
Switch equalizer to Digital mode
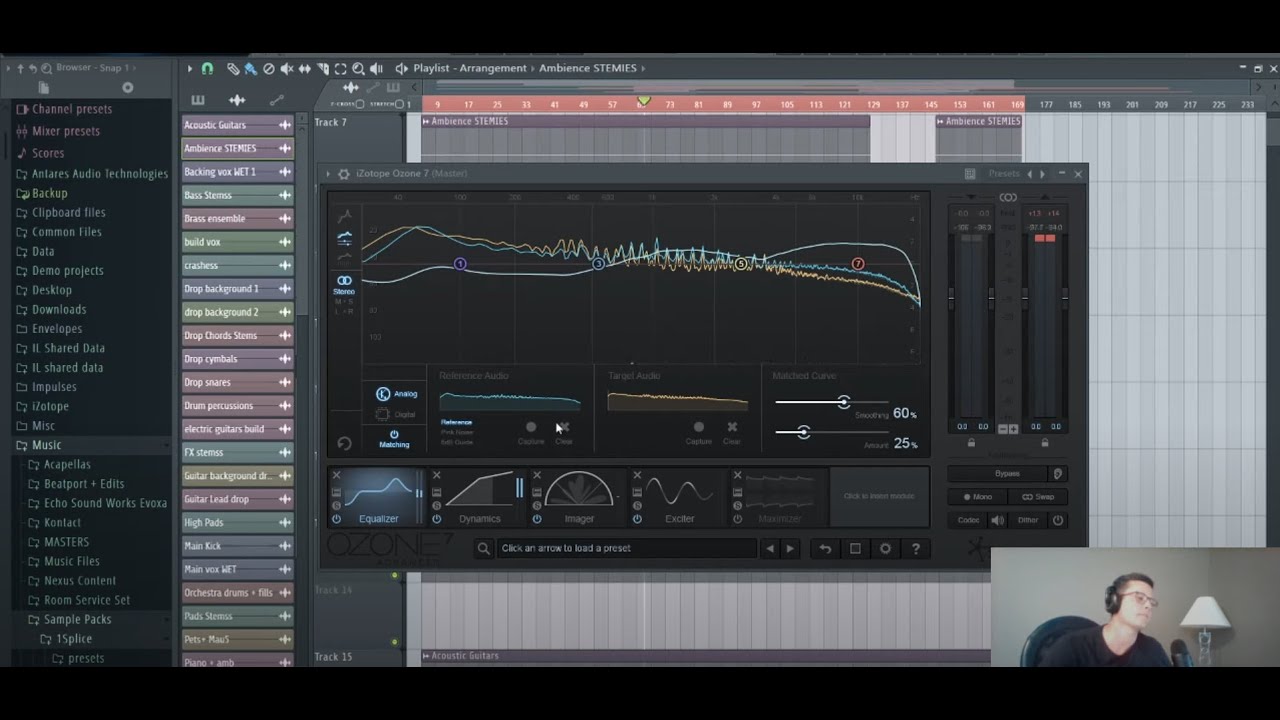[x=396, y=414]
